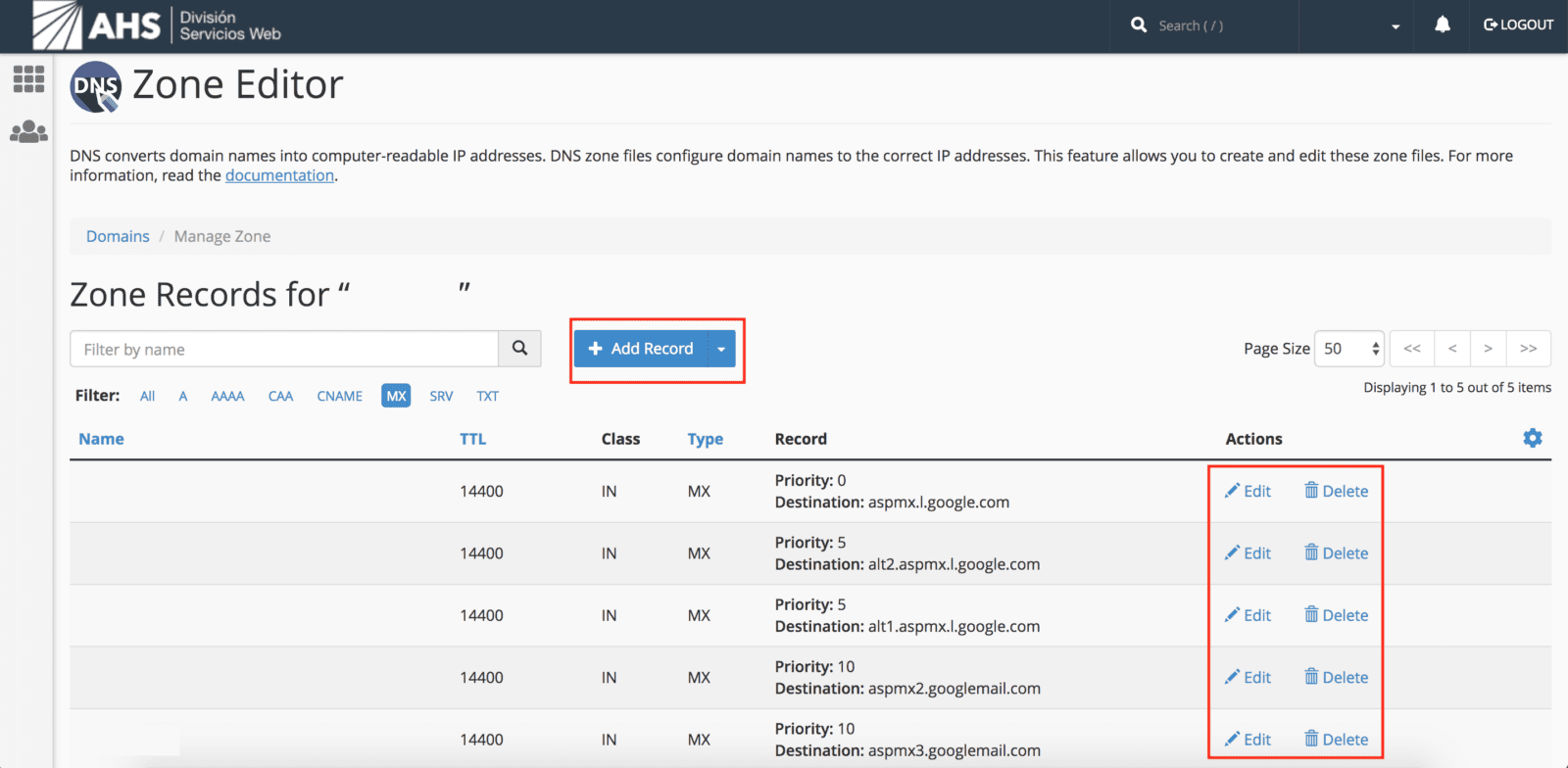This screenshot has width=1568, height=768.
Task: Delete the alt1.aspmx.l.google.com record
Action: (1336, 615)
